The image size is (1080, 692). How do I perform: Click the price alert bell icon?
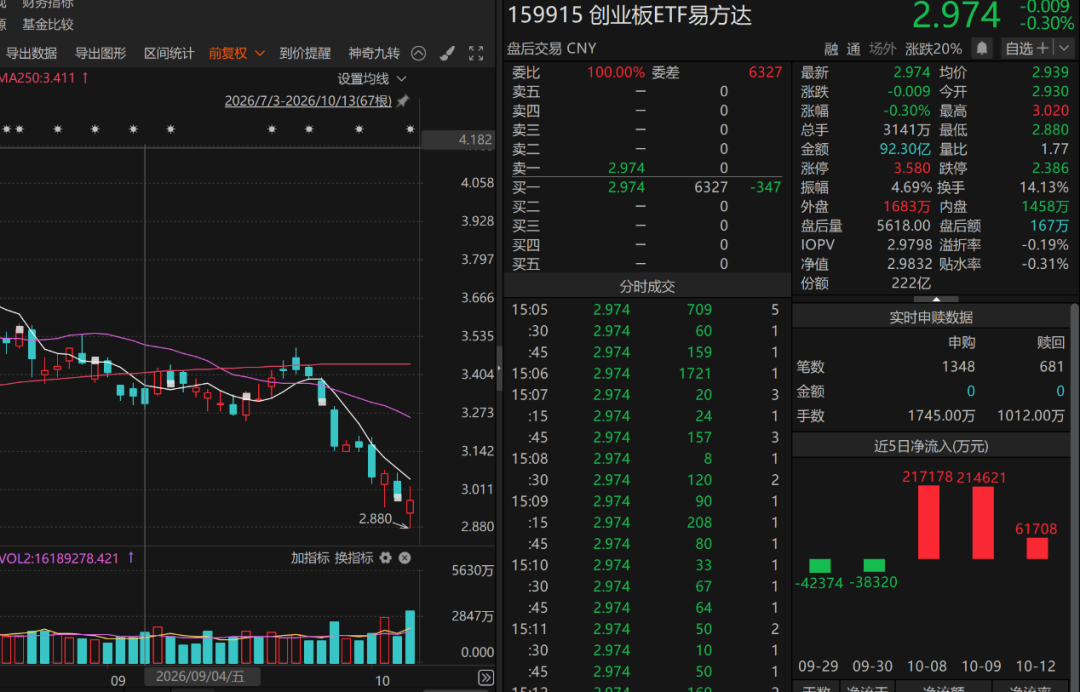click(982, 48)
